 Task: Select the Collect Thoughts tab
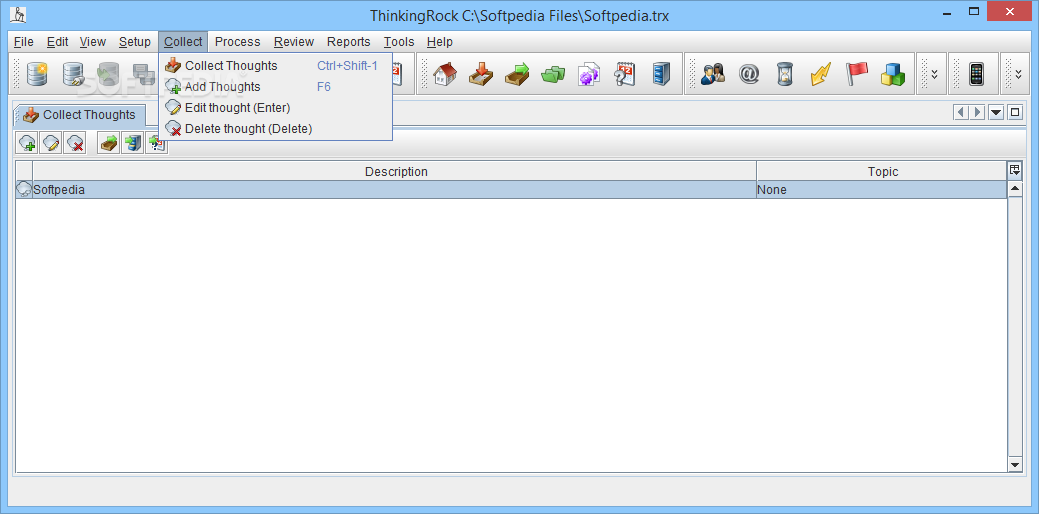click(79, 115)
